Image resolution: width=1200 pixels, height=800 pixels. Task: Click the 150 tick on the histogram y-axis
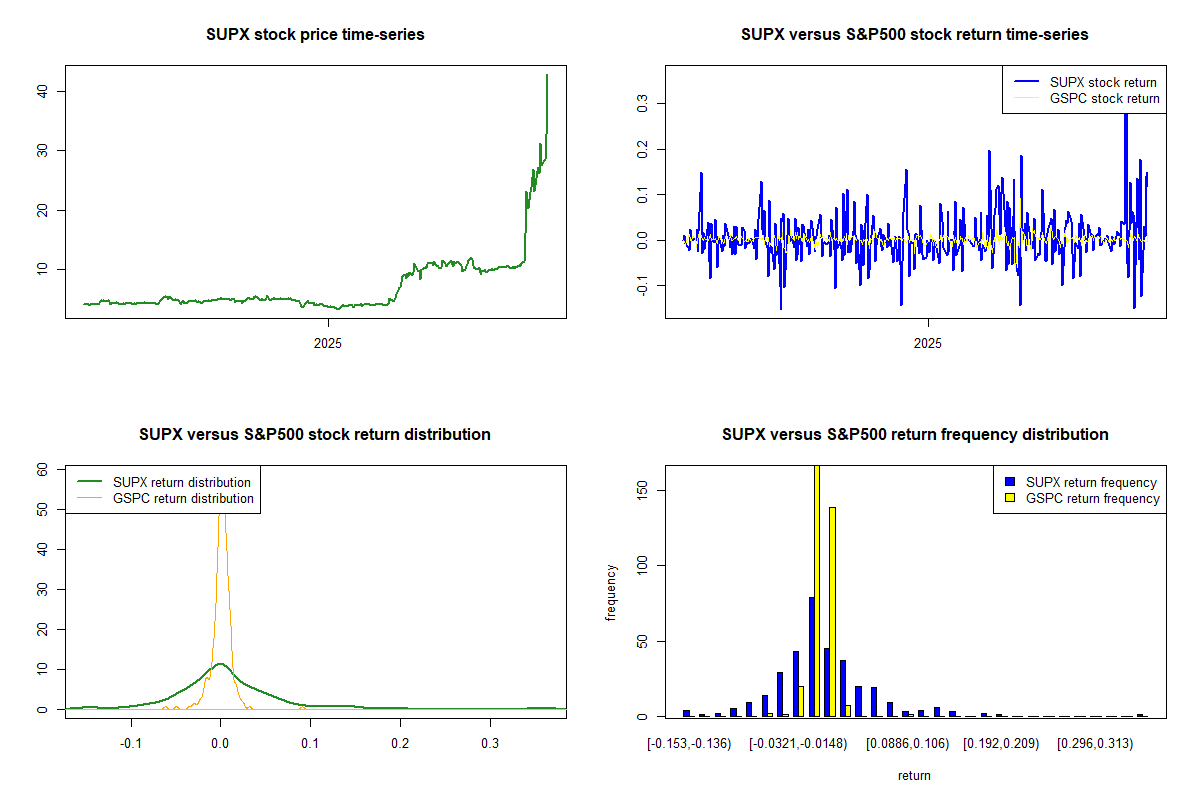tap(630, 489)
